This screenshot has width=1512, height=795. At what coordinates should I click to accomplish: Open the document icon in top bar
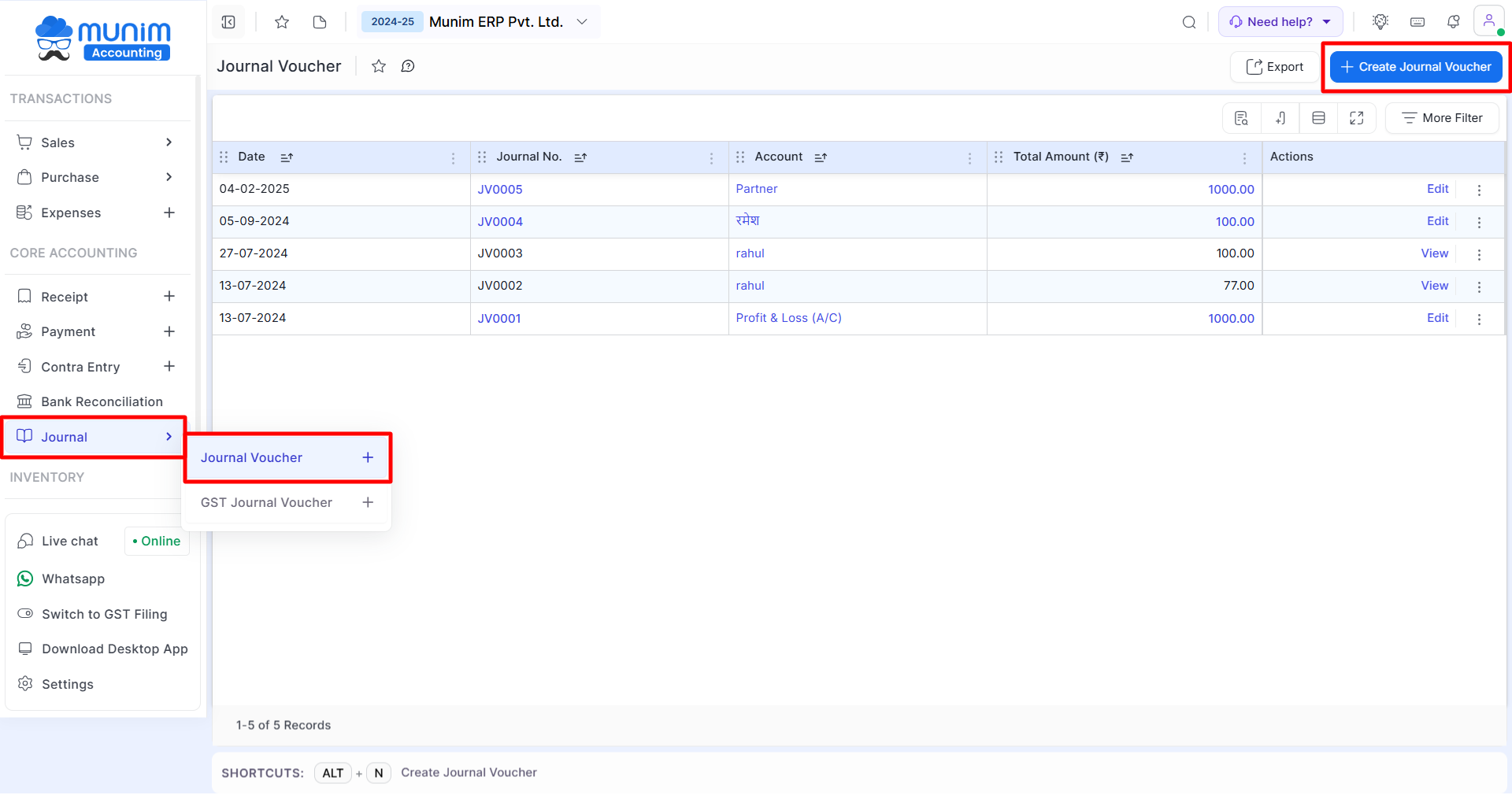(320, 22)
